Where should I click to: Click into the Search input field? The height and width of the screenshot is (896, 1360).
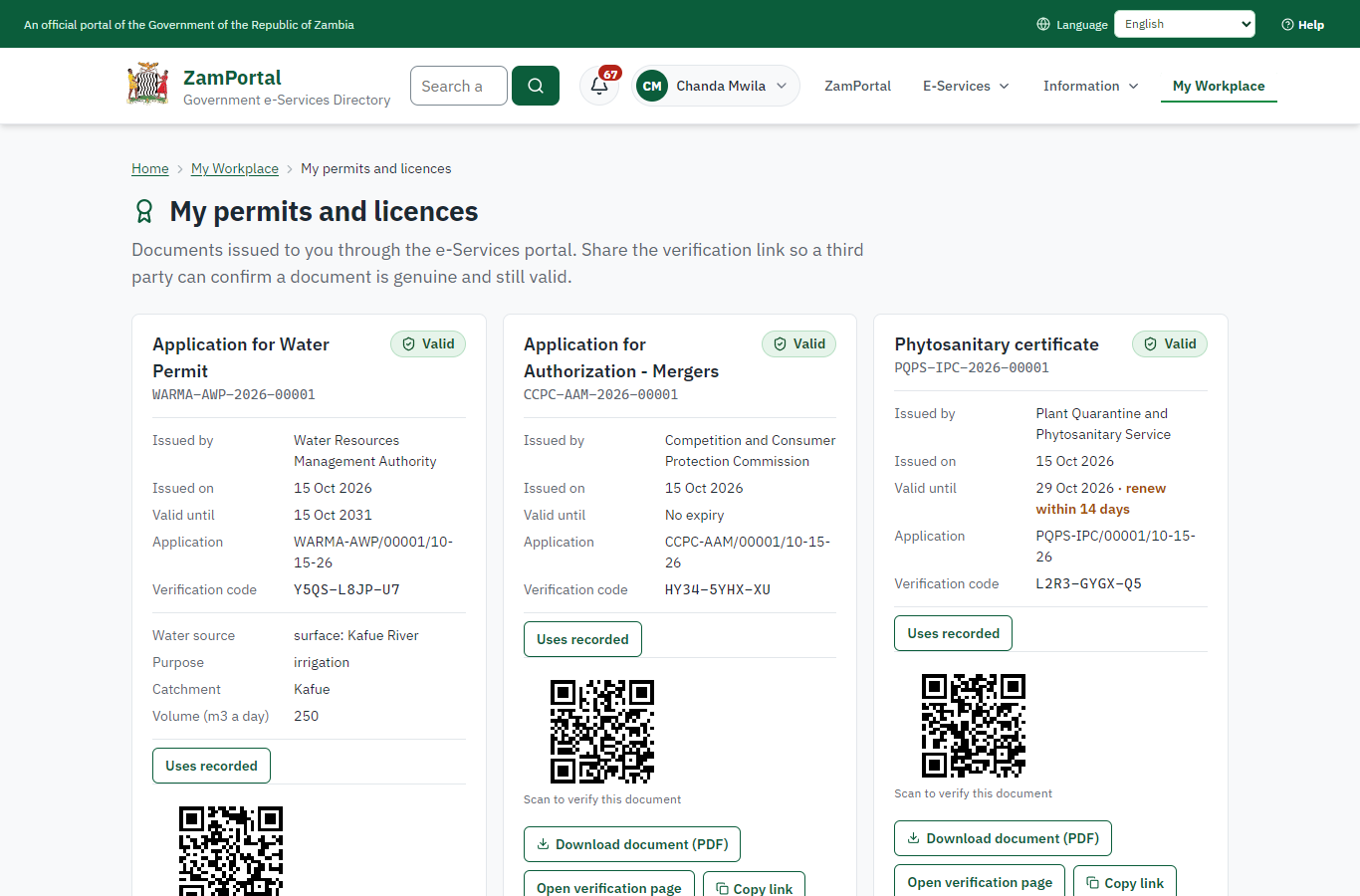coord(459,86)
